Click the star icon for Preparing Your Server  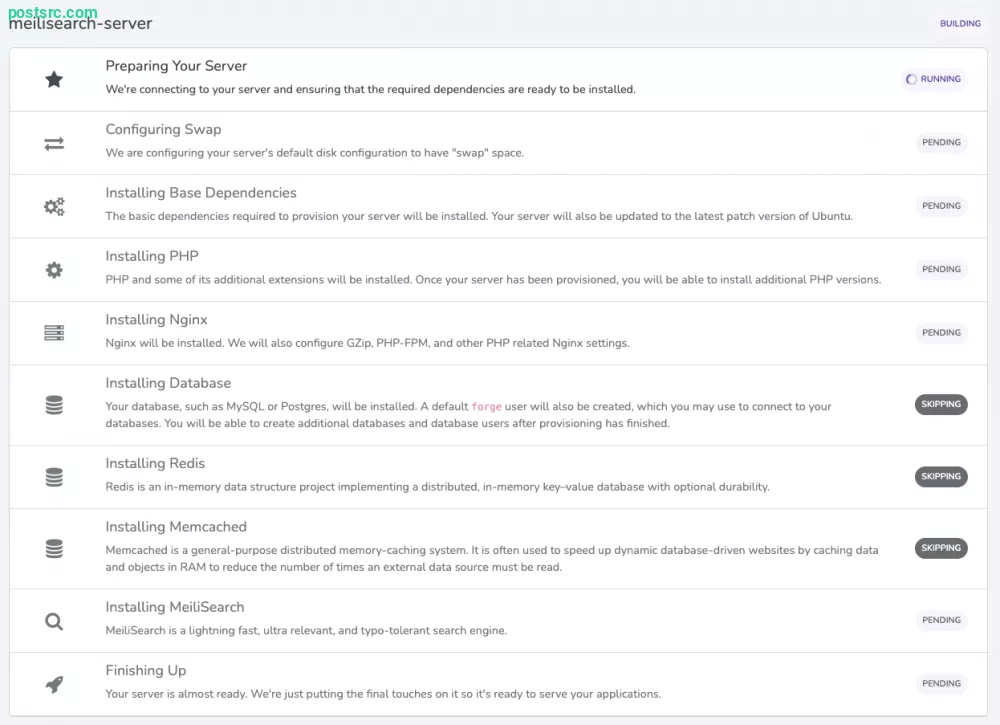[54, 79]
